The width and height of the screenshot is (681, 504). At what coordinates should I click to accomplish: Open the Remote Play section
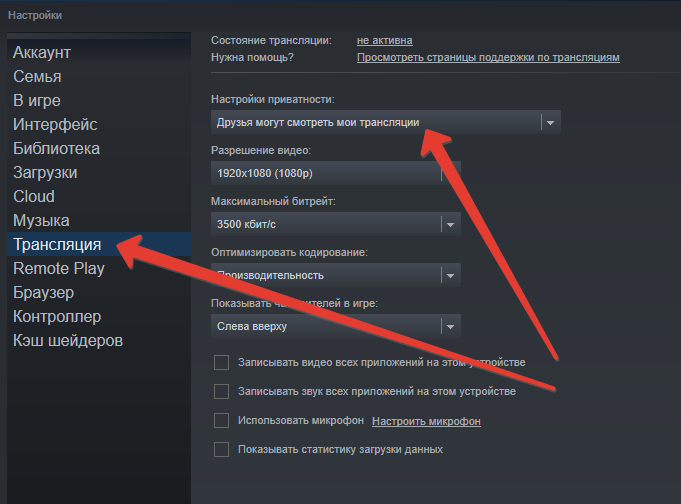pyautogui.click(x=59, y=268)
